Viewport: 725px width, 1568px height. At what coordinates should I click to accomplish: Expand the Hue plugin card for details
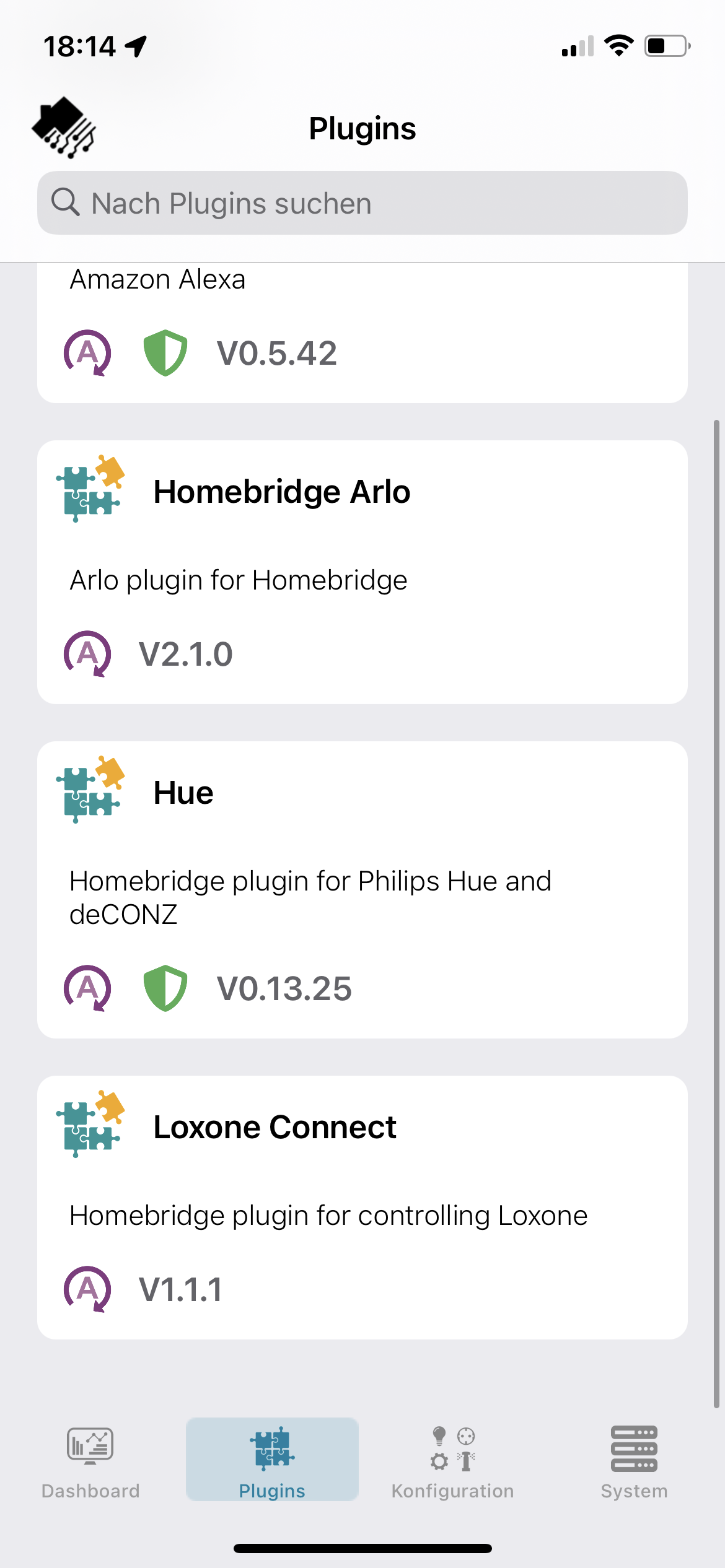tap(362, 886)
